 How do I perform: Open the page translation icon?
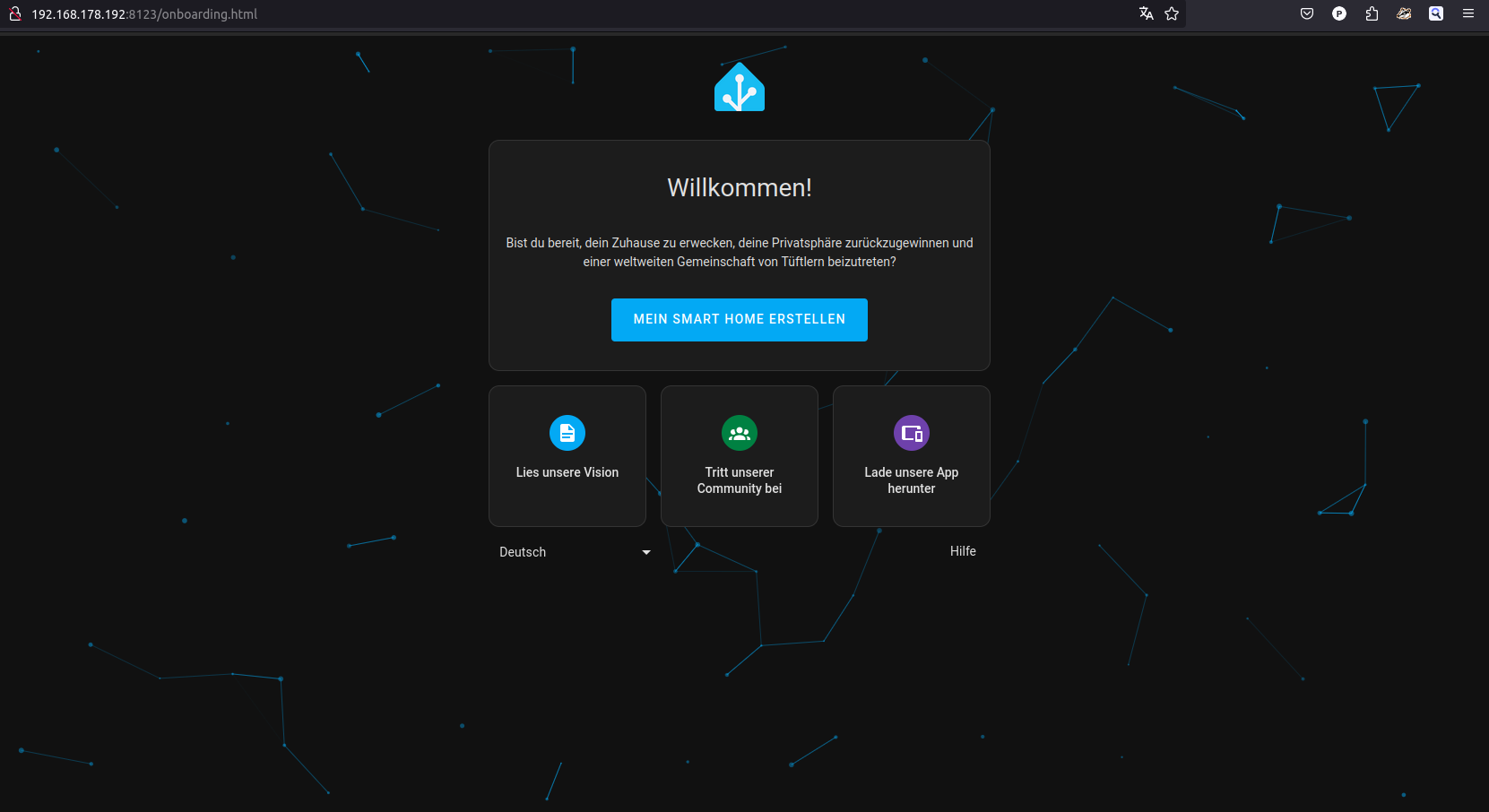coord(1146,13)
